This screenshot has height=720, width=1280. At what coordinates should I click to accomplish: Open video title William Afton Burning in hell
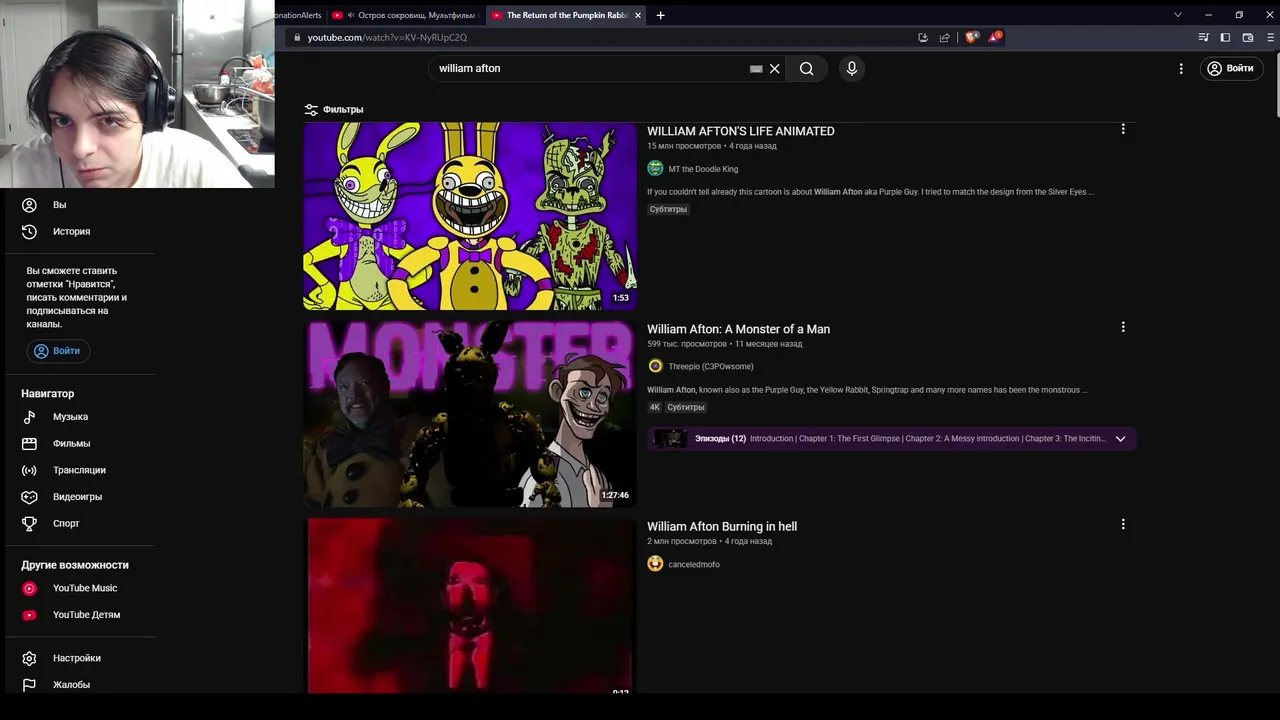(722, 526)
